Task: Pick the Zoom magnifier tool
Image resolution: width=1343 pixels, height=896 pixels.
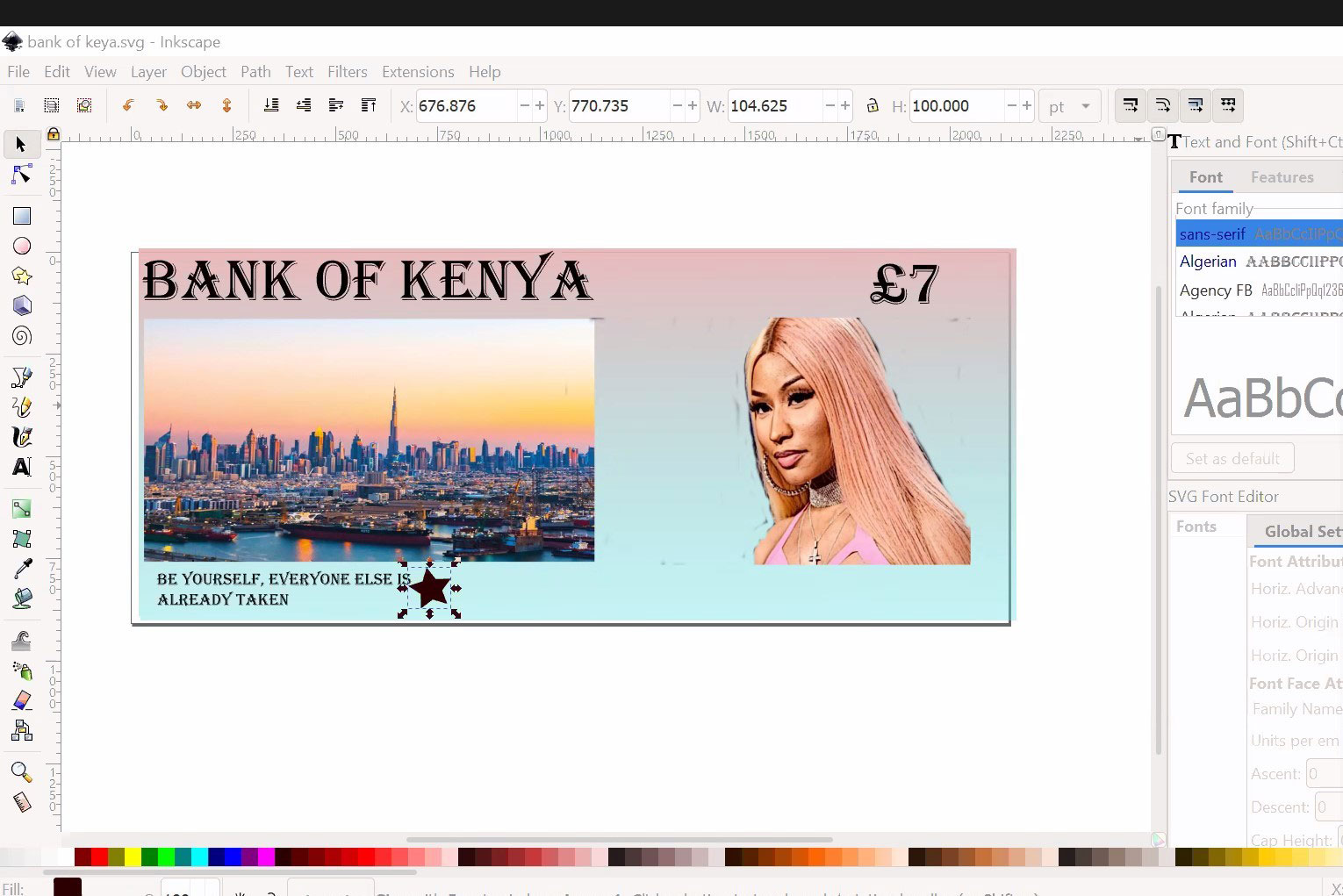Action: [21, 772]
